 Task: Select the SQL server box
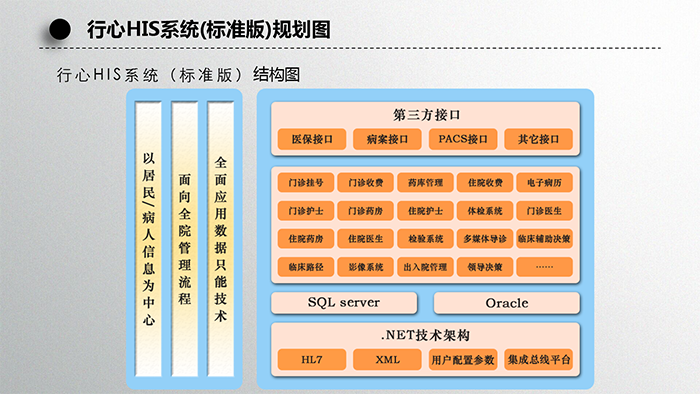click(344, 303)
